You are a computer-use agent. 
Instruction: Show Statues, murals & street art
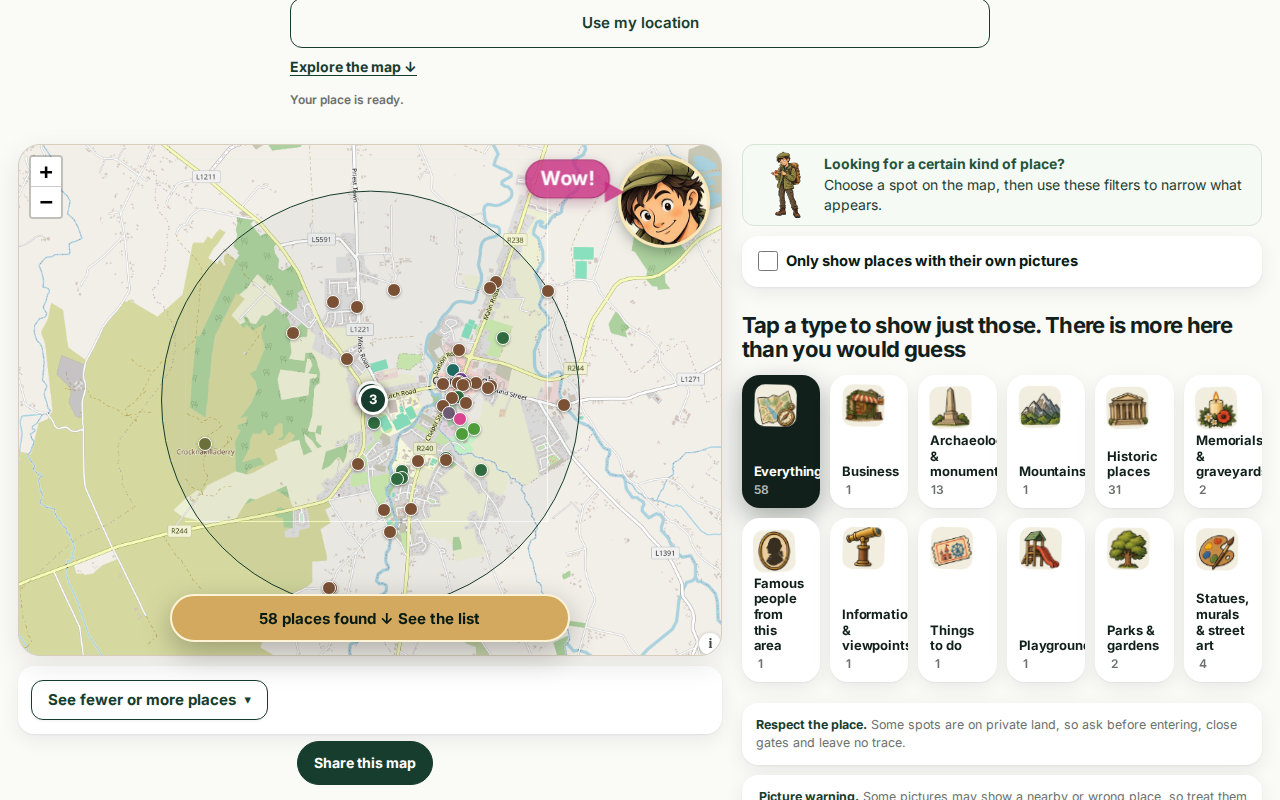click(1223, 600)
